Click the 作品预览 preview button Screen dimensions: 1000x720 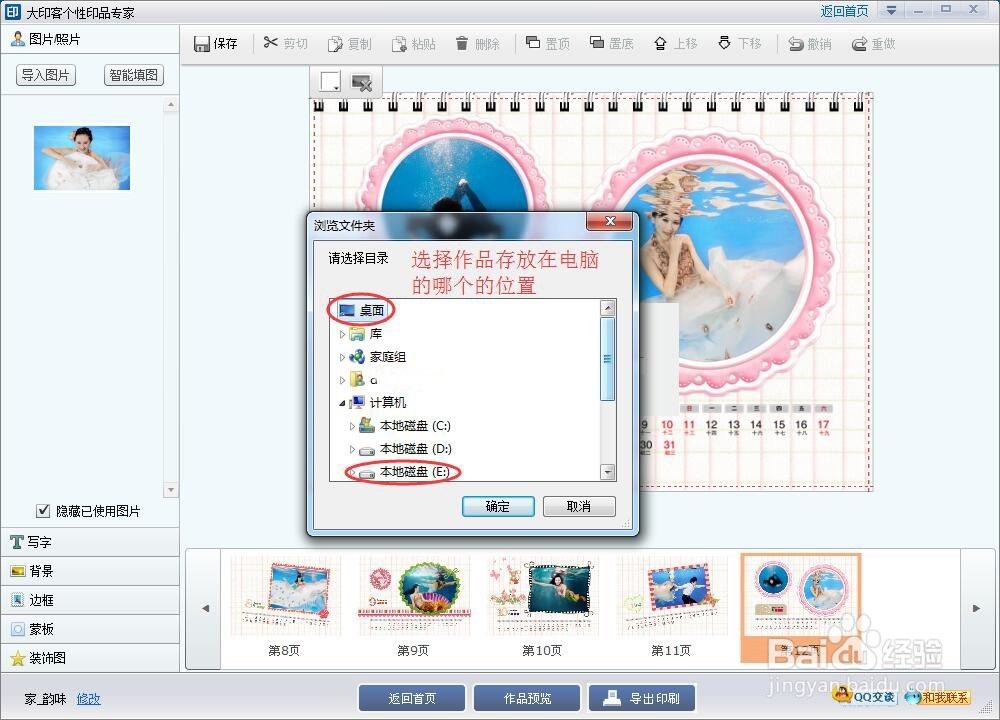pos(527,697)
